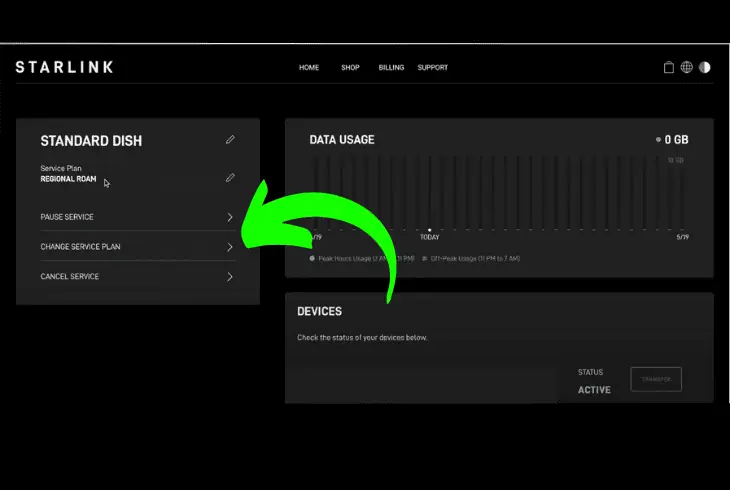
Task: Open the Cancel Service chevron
Action: (230, 277)
